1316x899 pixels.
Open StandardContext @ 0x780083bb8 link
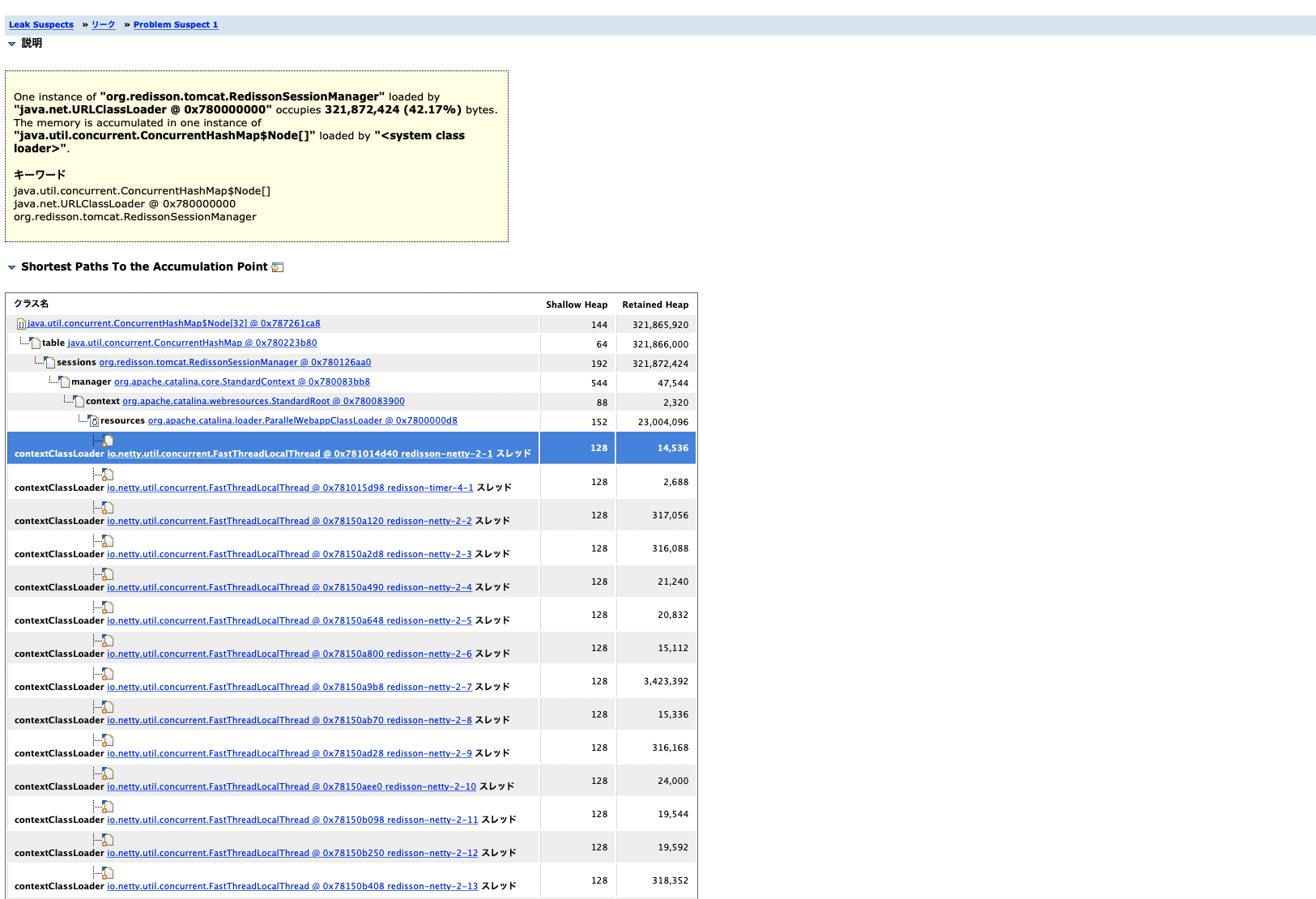click(242, 382)
